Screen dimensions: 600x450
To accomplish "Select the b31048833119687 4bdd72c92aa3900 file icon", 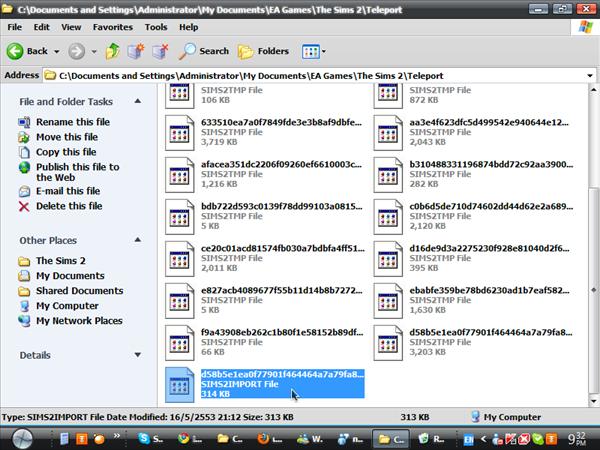I will click(x=388, y=175).
